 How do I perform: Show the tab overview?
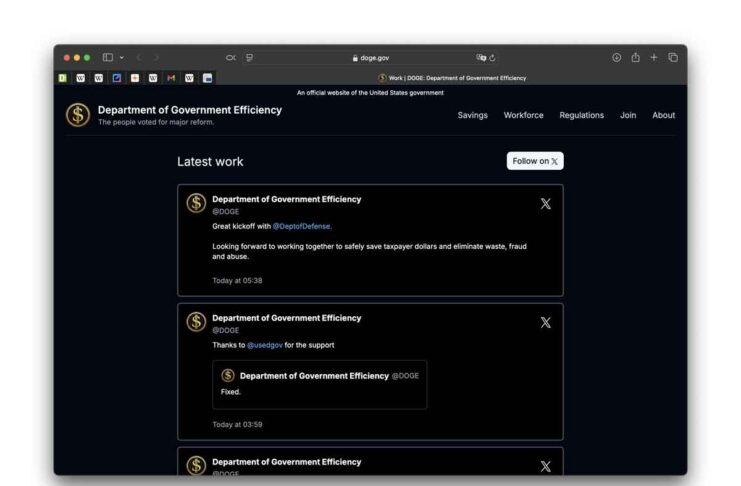point(673,58)
